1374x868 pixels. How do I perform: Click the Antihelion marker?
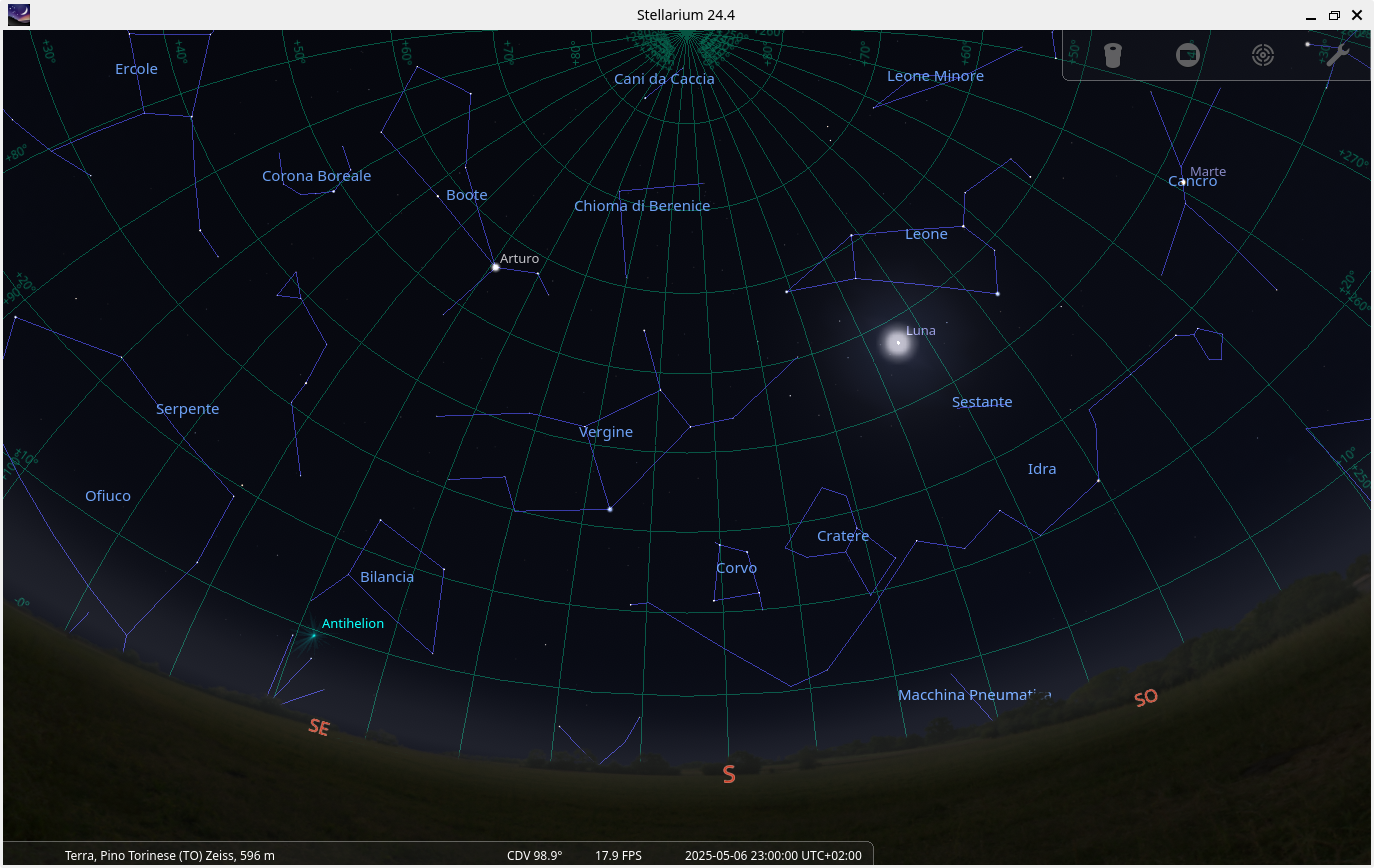tap(313, 634)
